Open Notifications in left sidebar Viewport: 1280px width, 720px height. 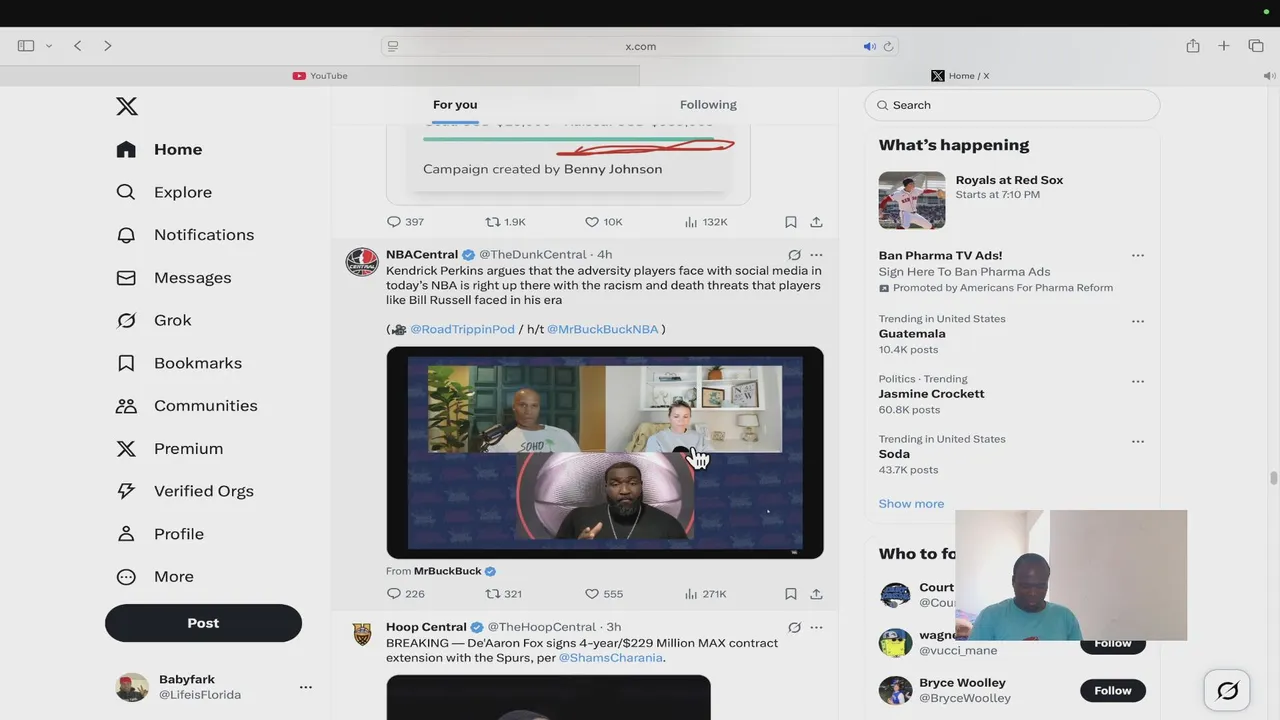(185, 235)
